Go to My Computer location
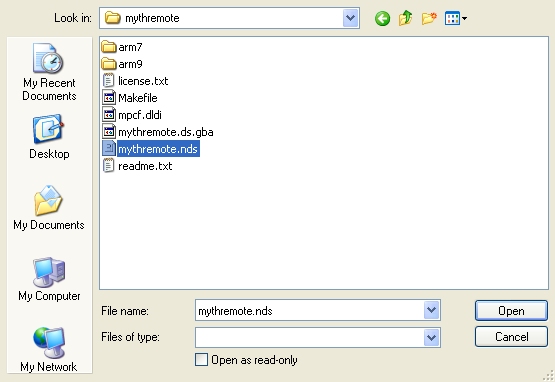Screen dimensions: 555x382 (x=49, y=279)
